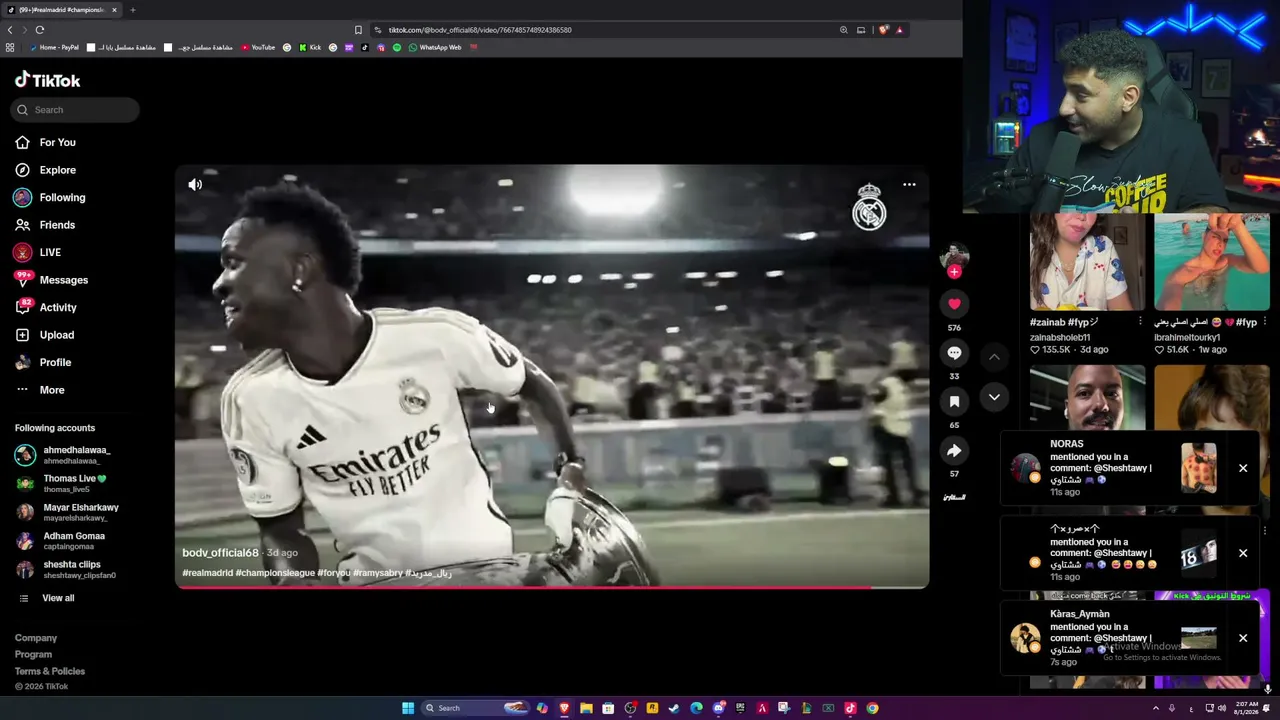Open the Upload page

click(45, 335)
